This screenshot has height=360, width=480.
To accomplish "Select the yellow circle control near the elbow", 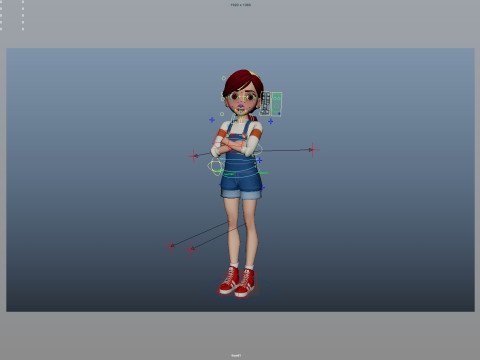I will [x=258, y=150].
